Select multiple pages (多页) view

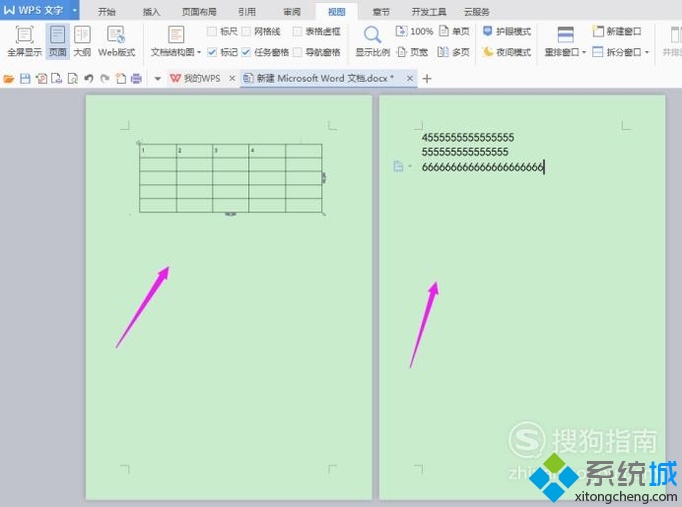tap(454, 52)
